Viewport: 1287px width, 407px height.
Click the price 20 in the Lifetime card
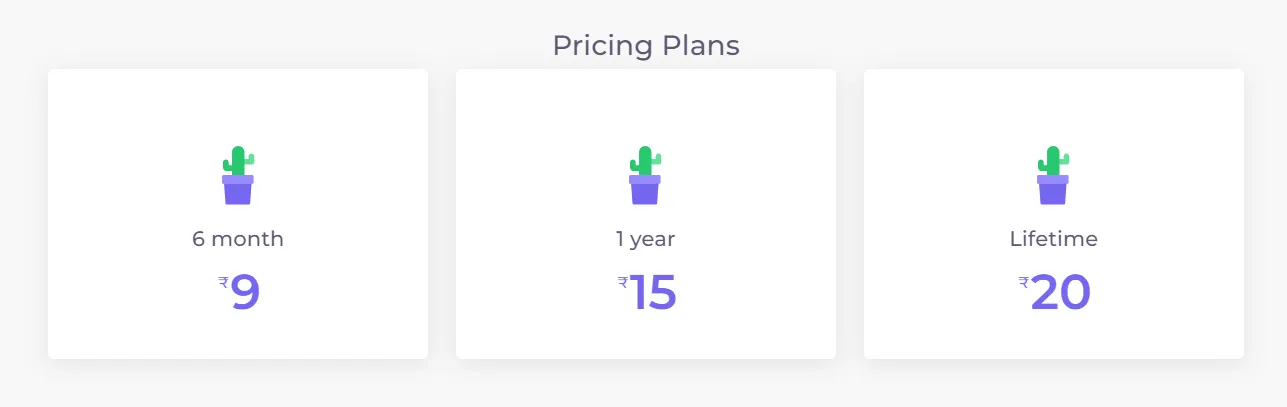tap(1061, 293)
